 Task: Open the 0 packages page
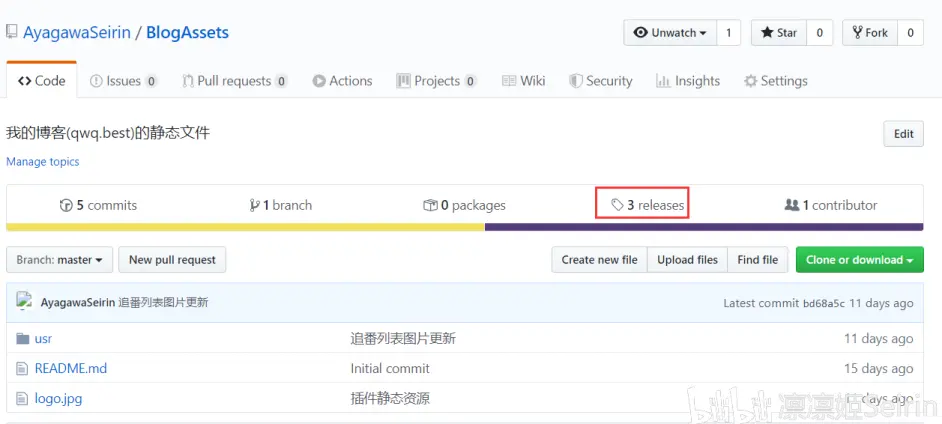tap(465, 205)
